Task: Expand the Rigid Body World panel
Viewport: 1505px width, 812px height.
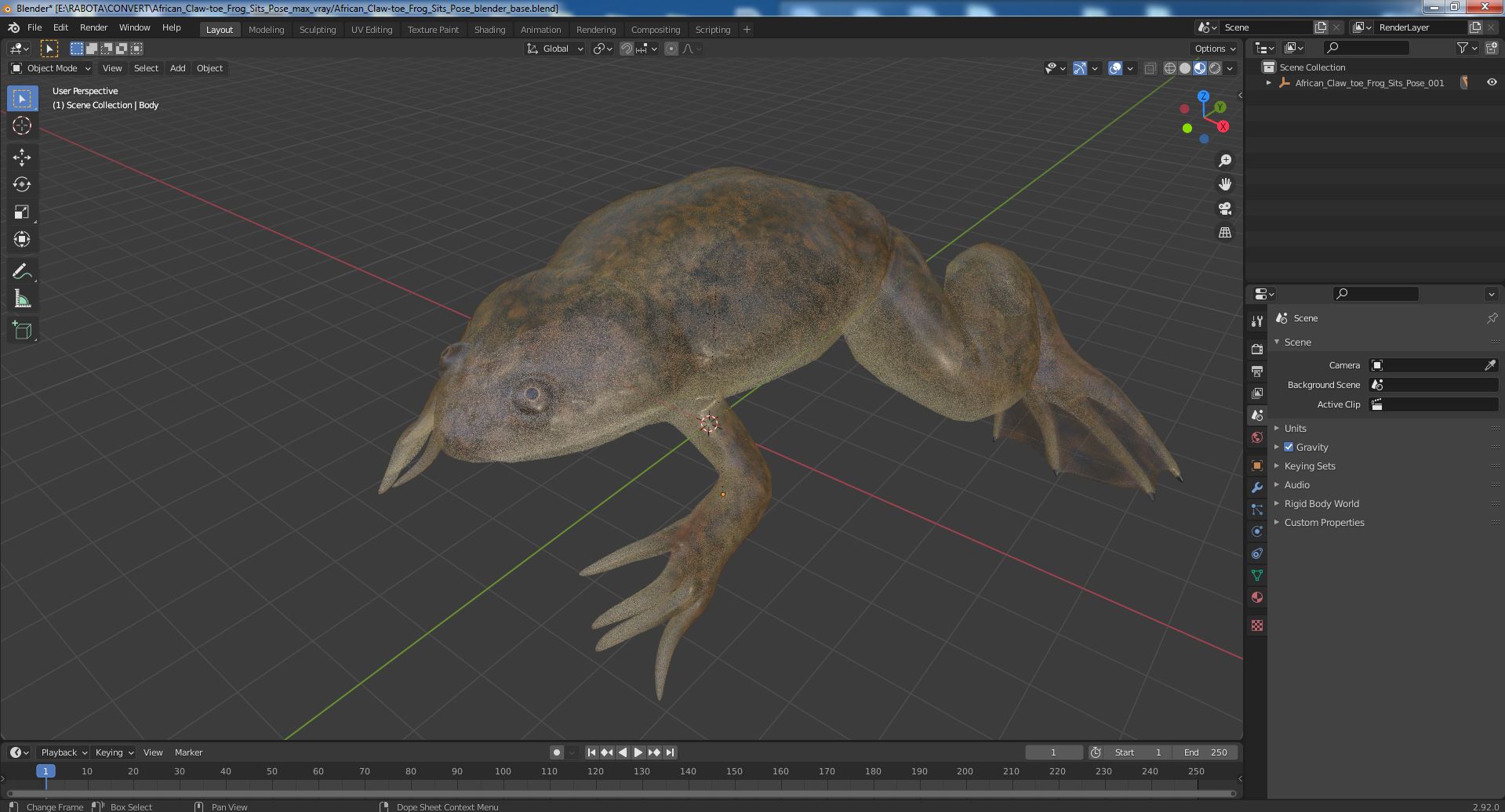Action: pyautogui.click(x=1321, y=503)
